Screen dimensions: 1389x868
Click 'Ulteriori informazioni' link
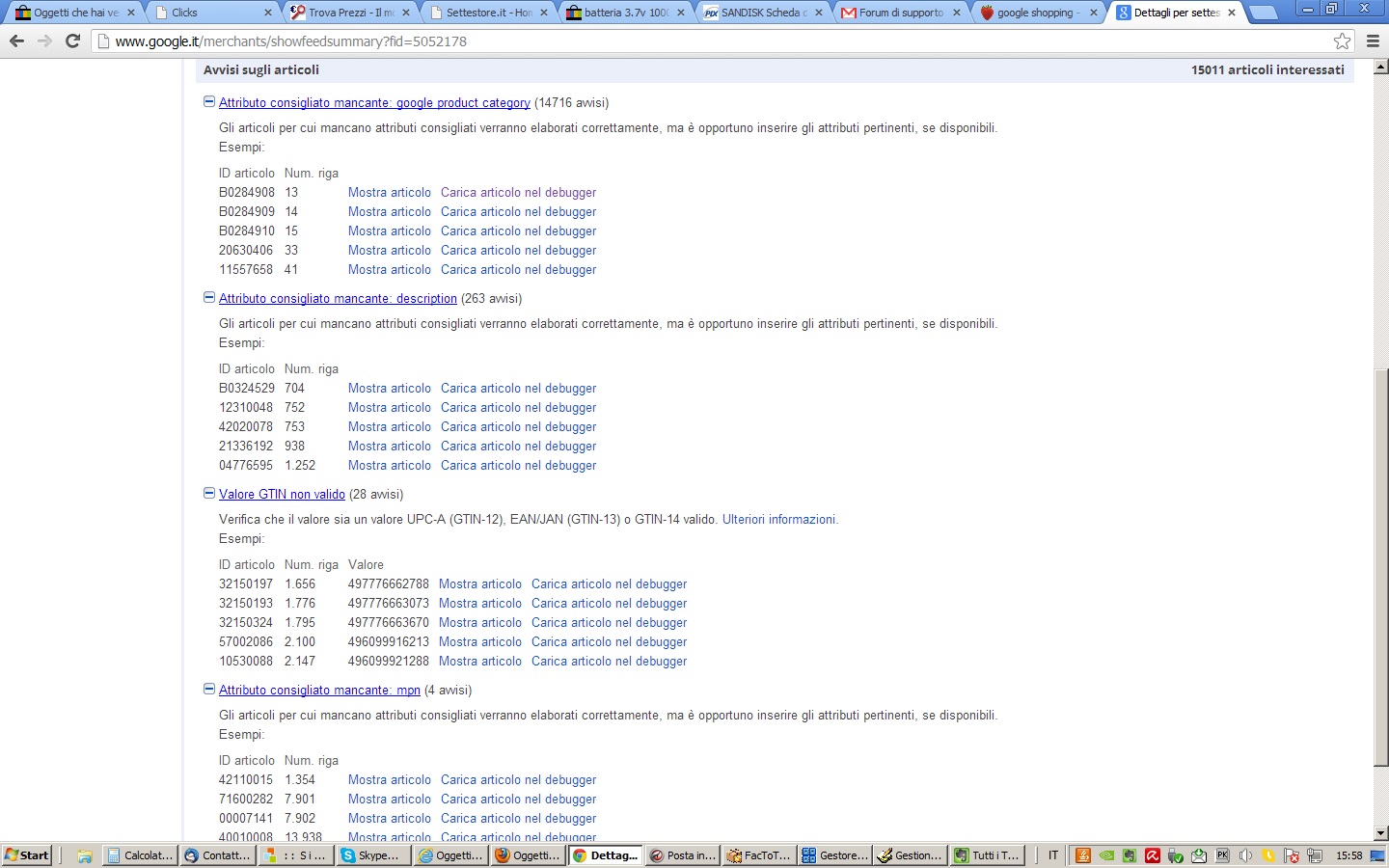tap(778, 520)
